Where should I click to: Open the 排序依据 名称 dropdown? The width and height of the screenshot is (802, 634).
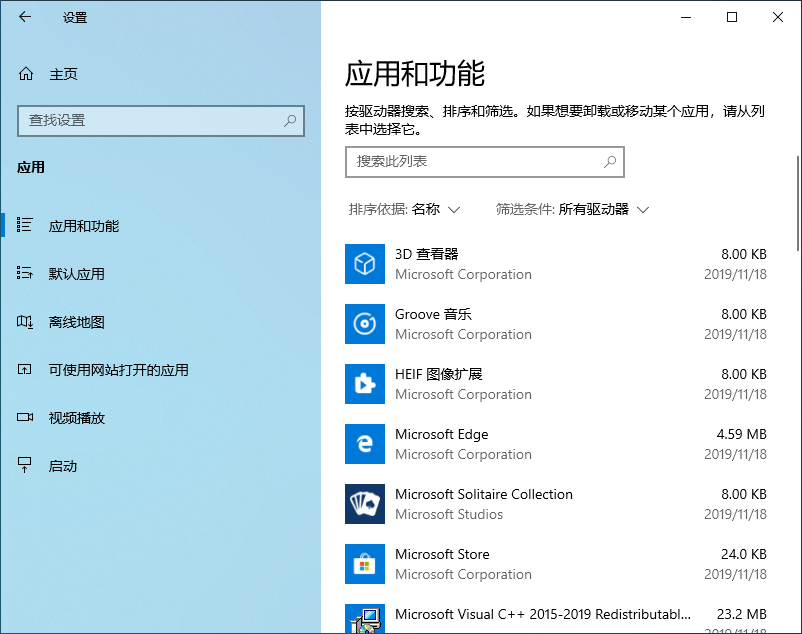(405, 209)
